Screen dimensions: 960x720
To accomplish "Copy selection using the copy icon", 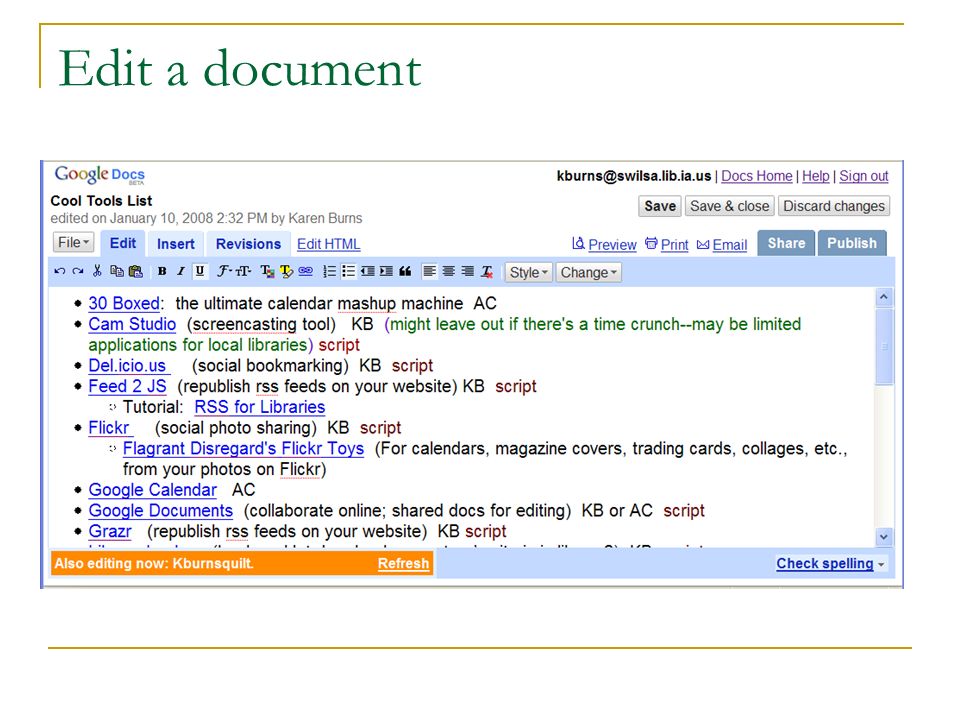I will [x=117, y=271].
